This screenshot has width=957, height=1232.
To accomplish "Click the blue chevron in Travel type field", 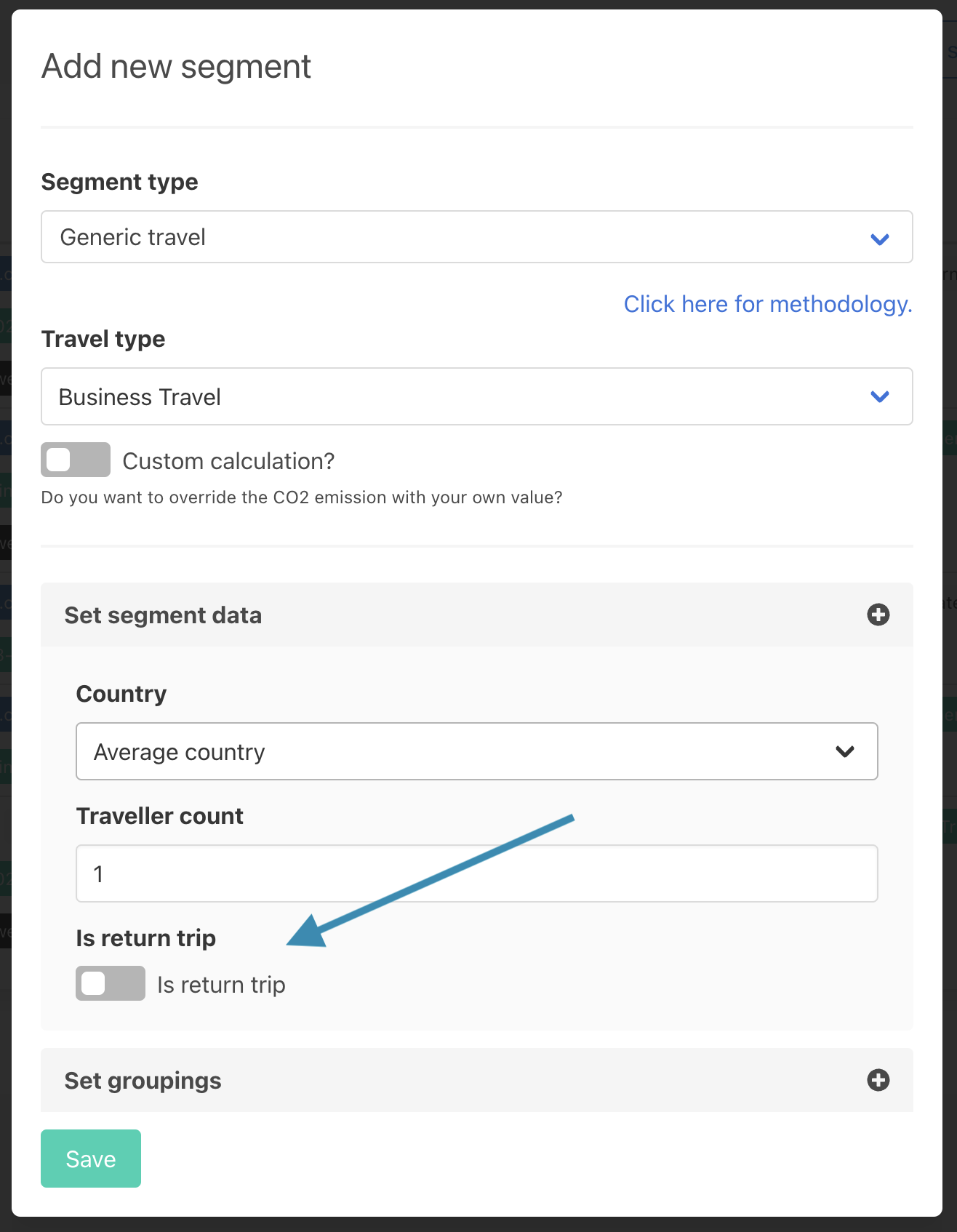I will tap(880, 396).
